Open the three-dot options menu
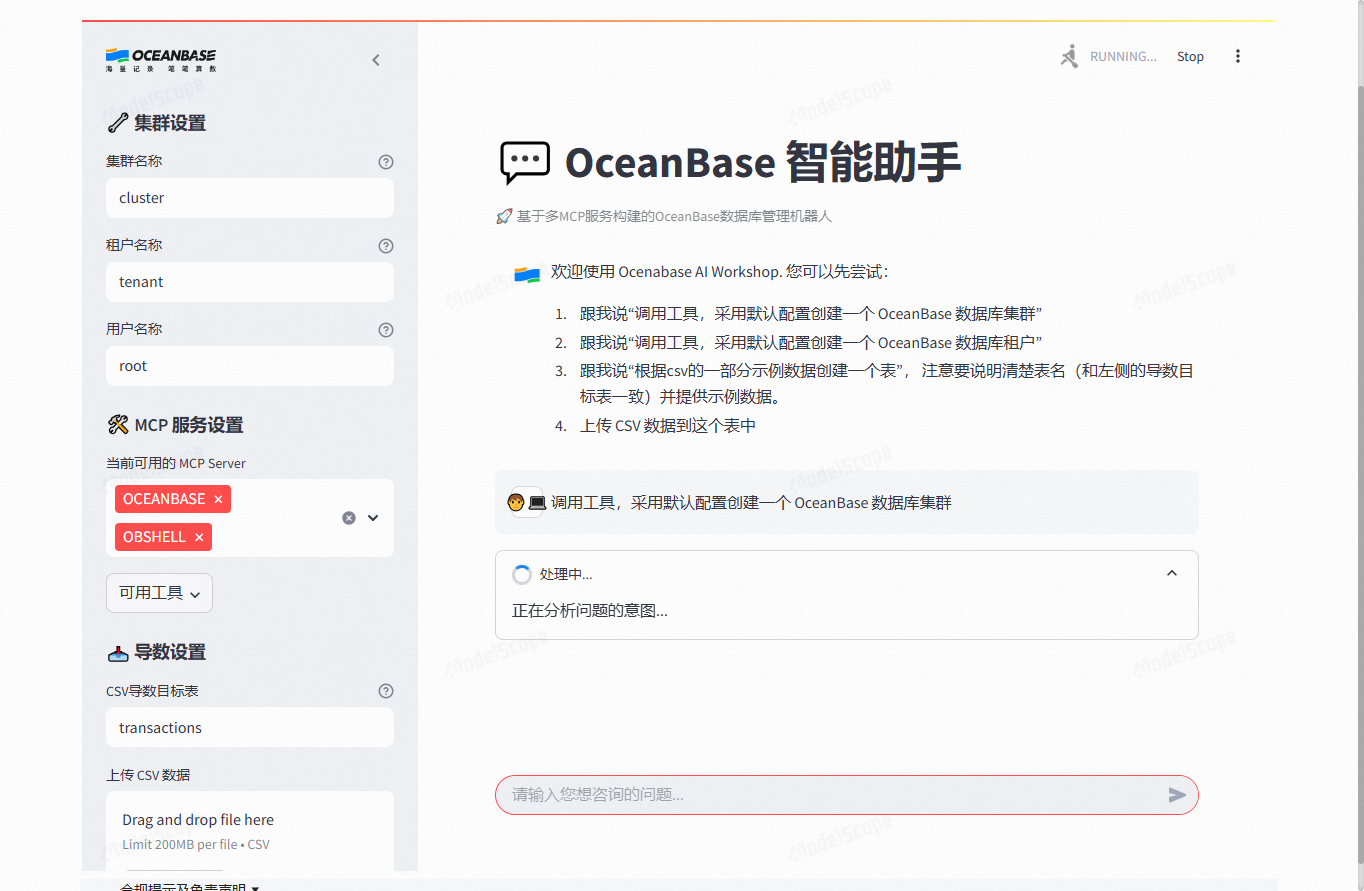This screenshot has height=891, width=1364. tap(1238, 56)
